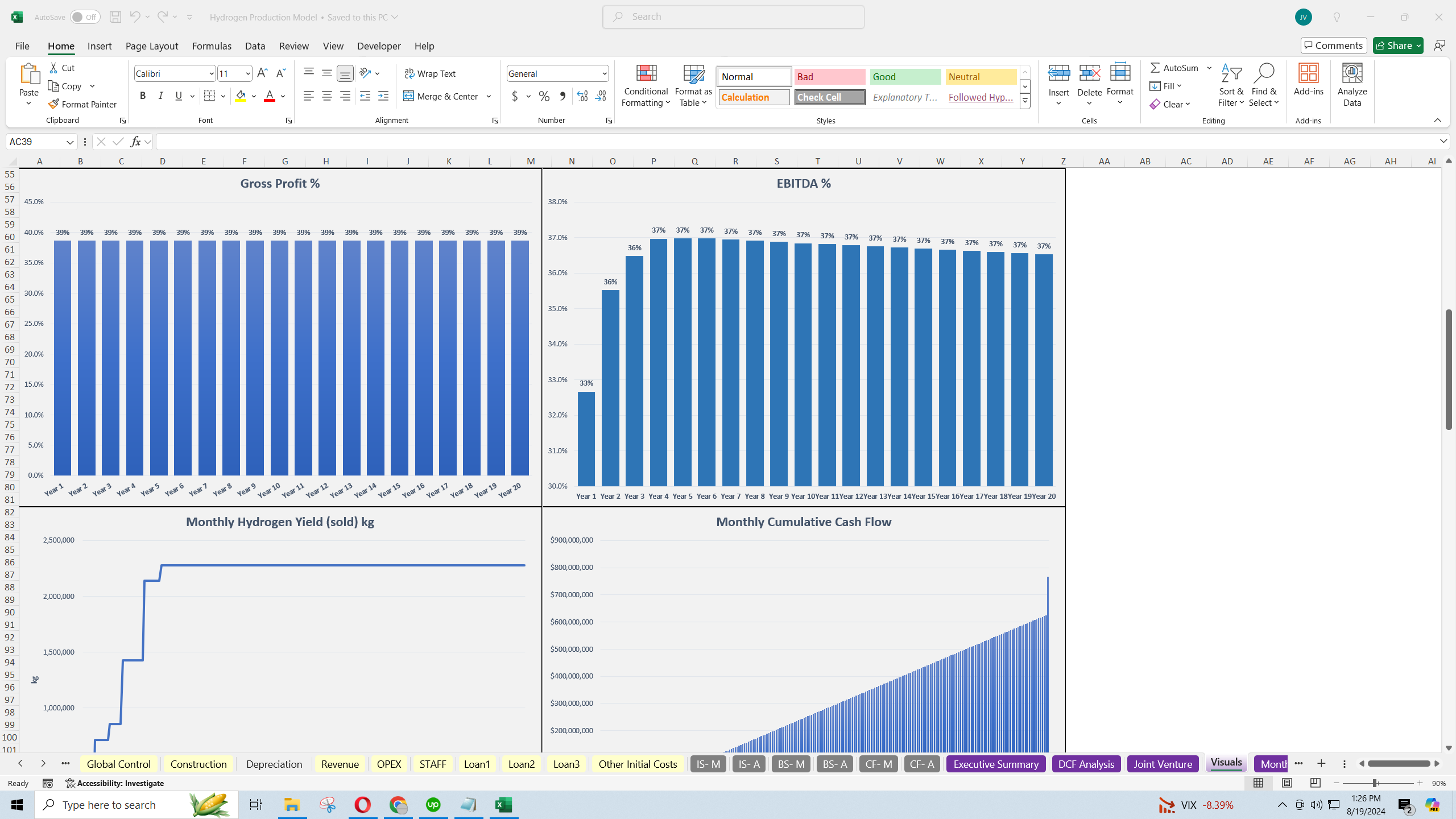Open the font color dropdown arrow
The height and width of the screenshot is (819, 1456).
(x=283, y=96)
